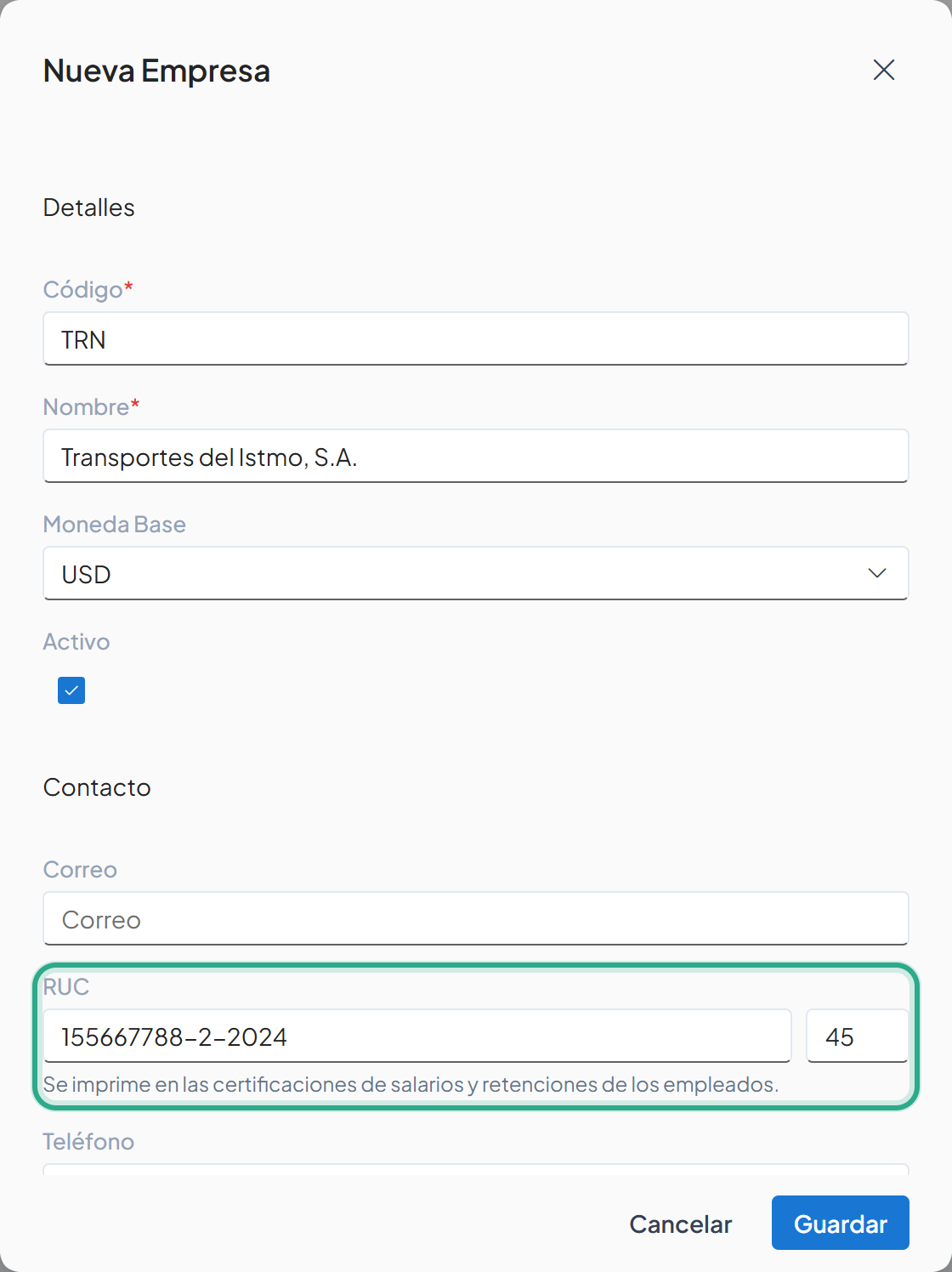Click the Activo label
Viewport: 952px width, 1272px height.
(76, 641)
